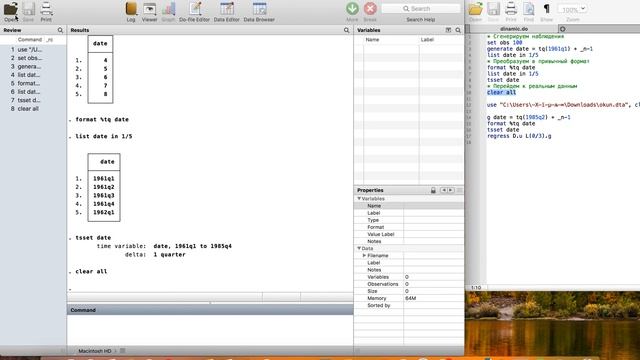Click the tsset date line in Results

93,238
